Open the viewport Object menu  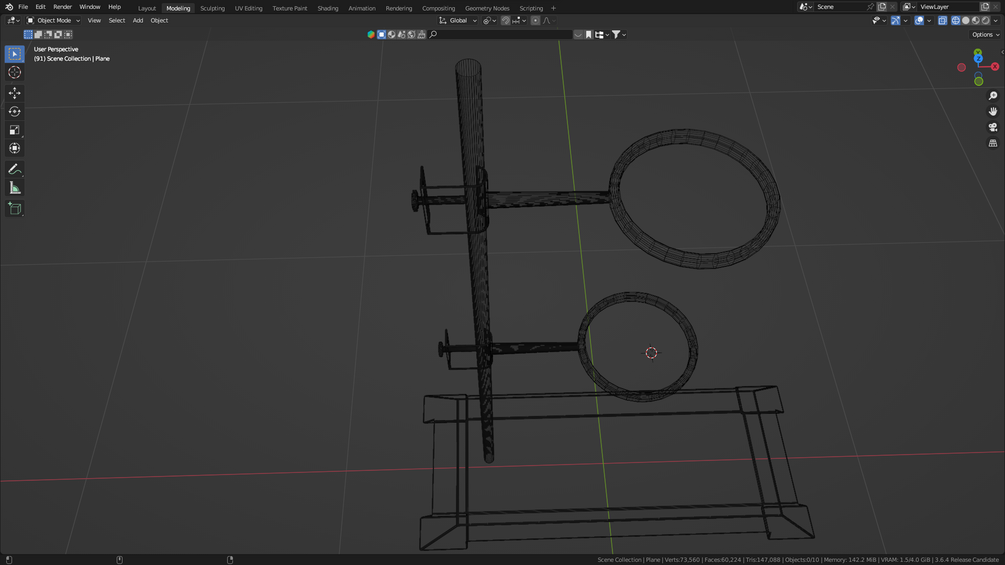click(159, 20)
